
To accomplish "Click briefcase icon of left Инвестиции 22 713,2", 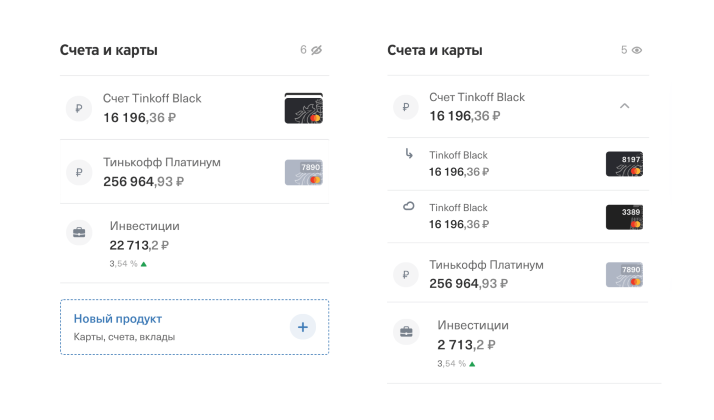I will click(x=79, y=235).
